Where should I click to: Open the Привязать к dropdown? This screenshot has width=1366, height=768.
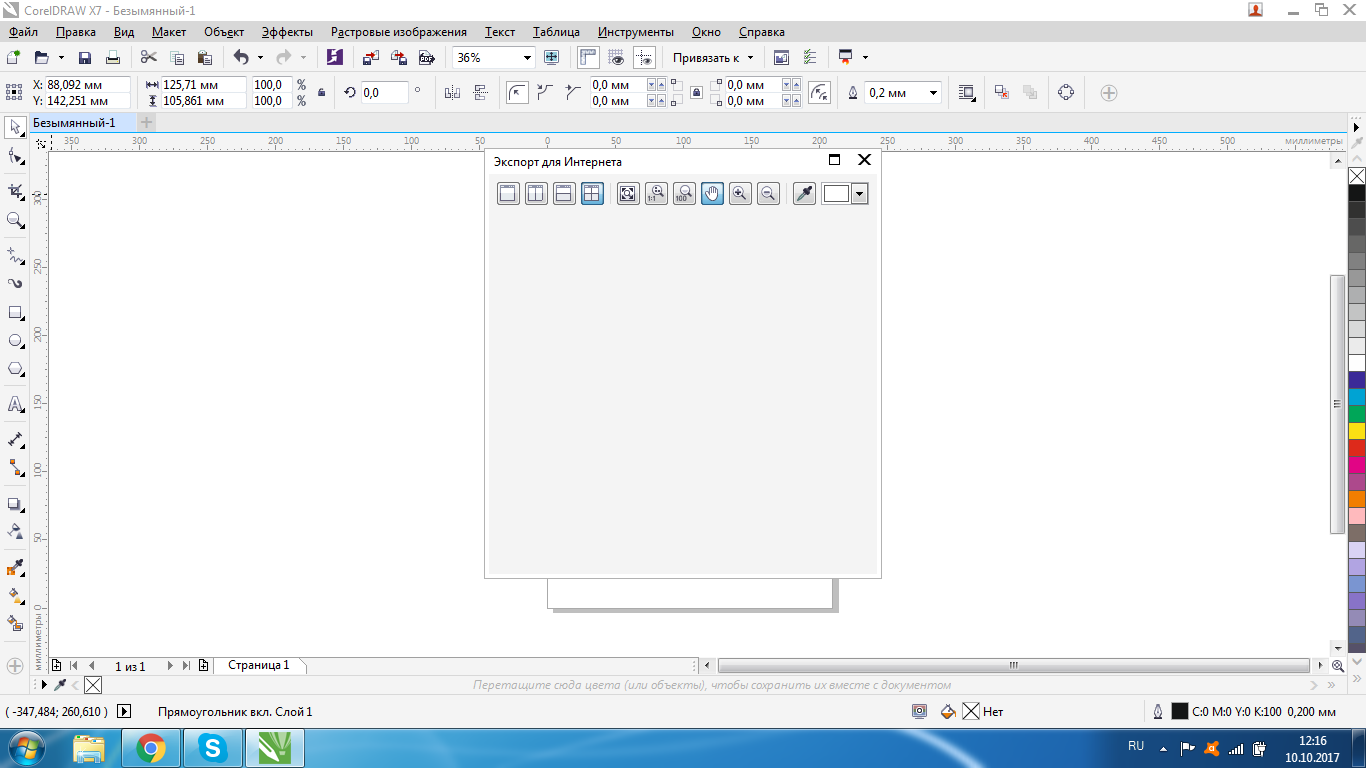tap(714, 58)
